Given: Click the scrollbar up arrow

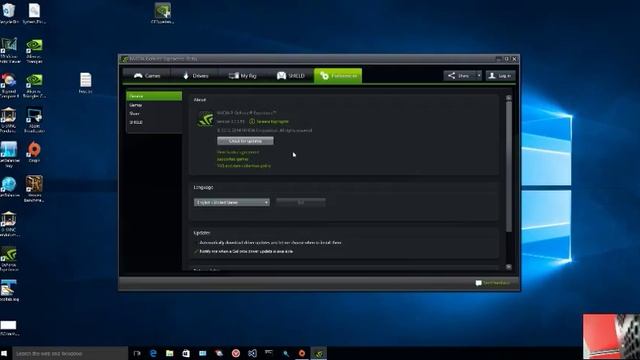Looking at the screenshot, I should coord(509,98).
